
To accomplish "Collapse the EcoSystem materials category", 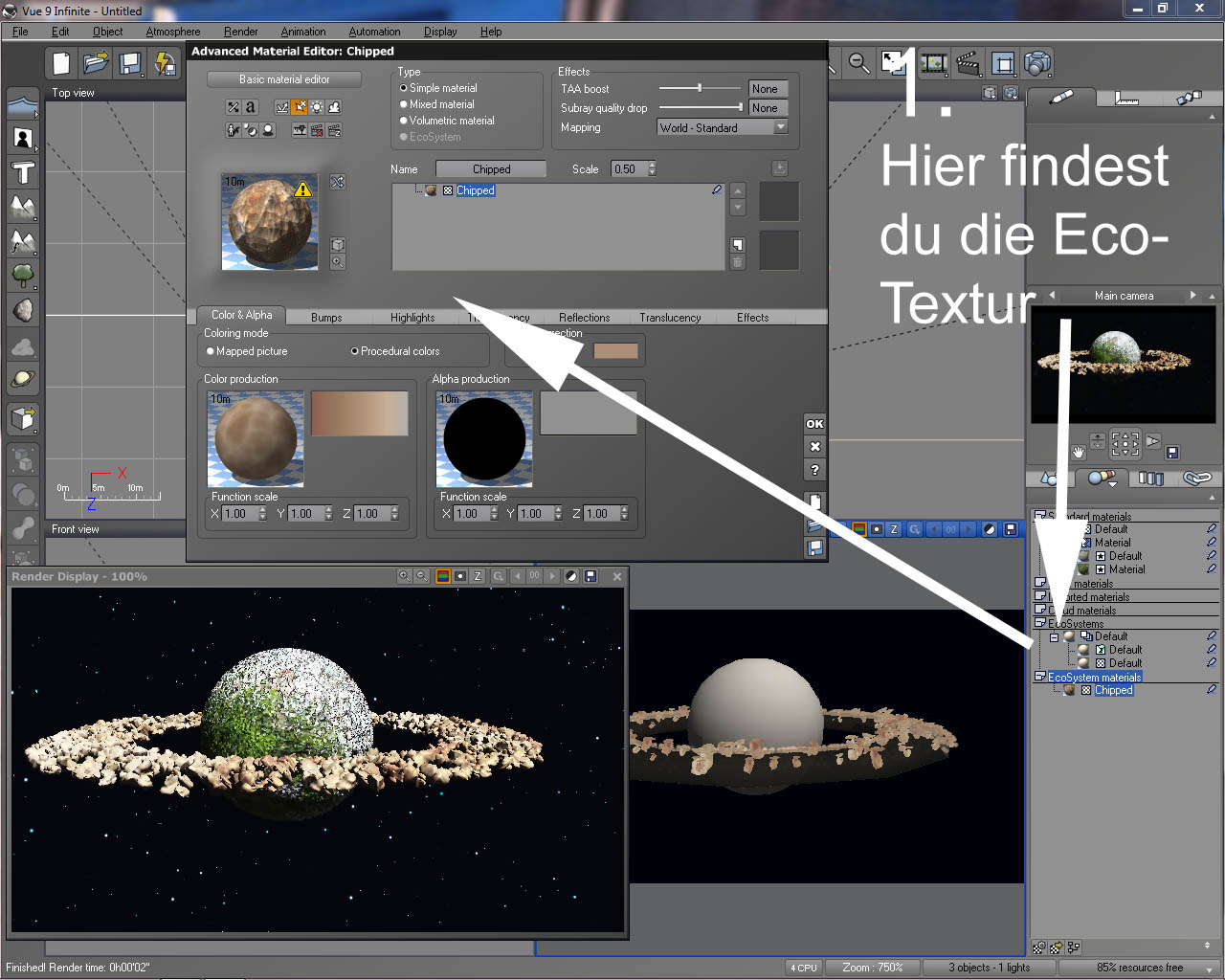I will pos(1039,677).
